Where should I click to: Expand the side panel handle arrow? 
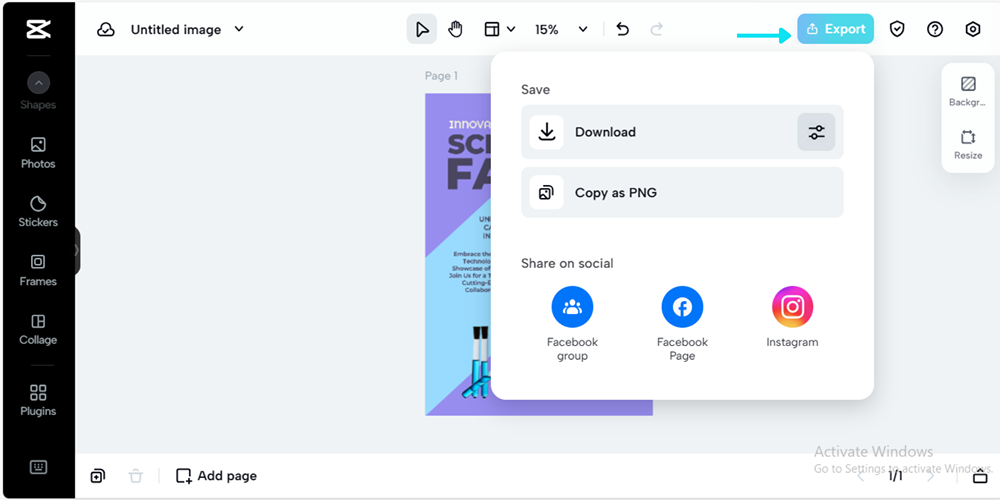pyautogui.click(x=77, y=251)
